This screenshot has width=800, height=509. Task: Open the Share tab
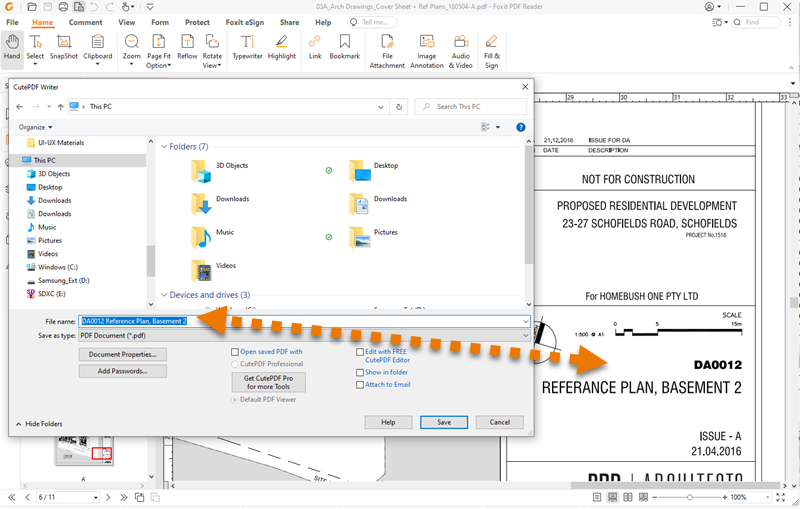coord(289,22)
